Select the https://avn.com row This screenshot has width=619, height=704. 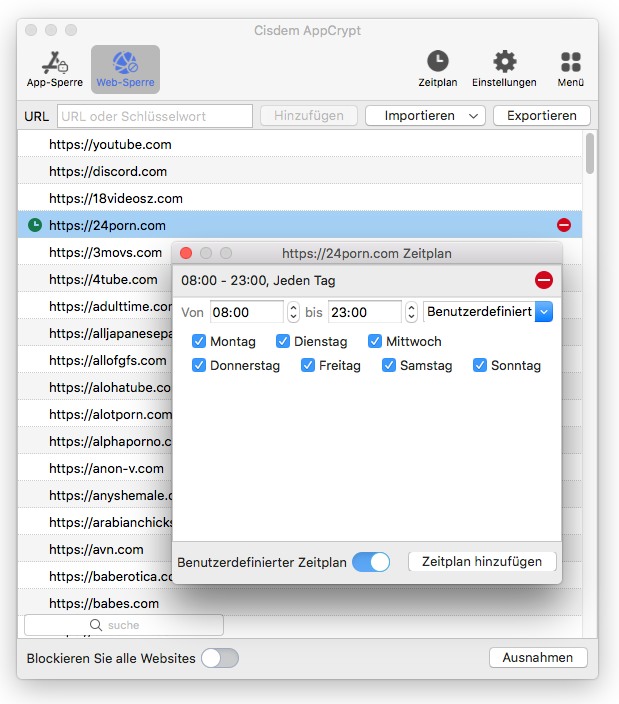pos(95,549)
